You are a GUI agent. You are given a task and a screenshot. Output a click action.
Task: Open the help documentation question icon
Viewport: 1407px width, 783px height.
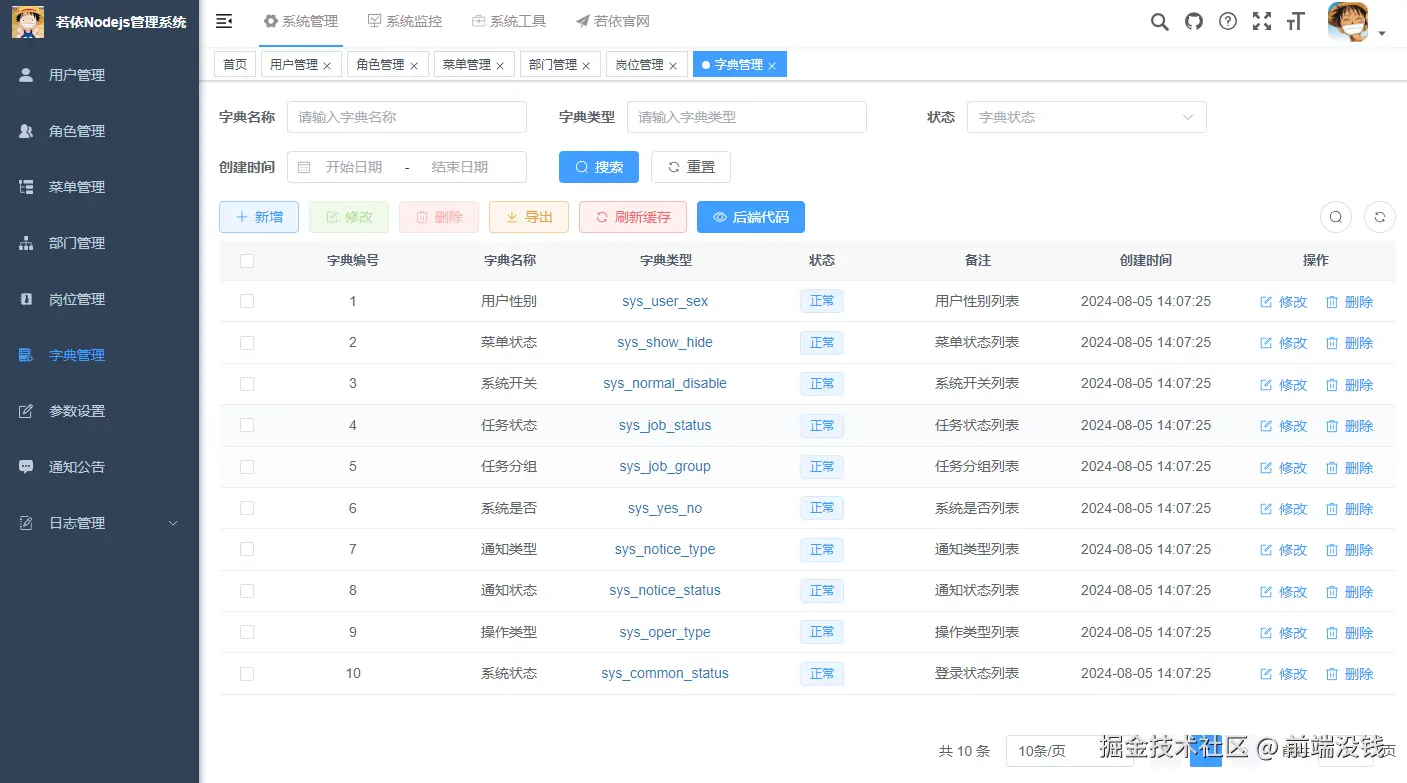coord(1228,22)
